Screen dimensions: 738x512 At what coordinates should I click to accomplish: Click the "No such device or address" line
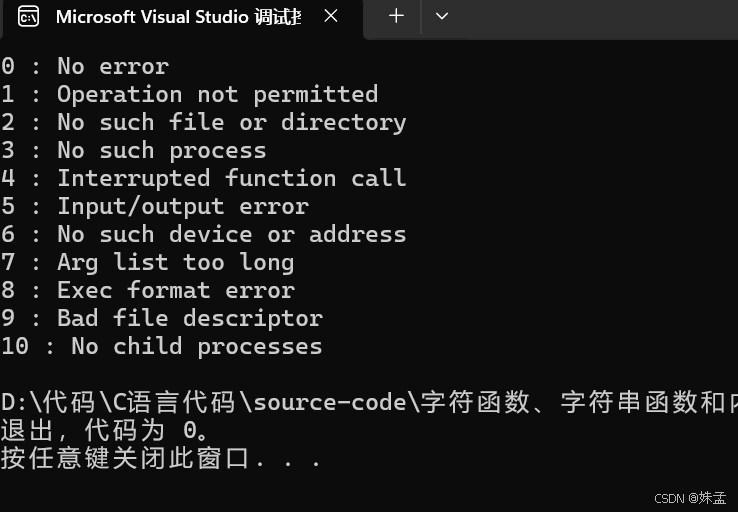pos(203,234)
